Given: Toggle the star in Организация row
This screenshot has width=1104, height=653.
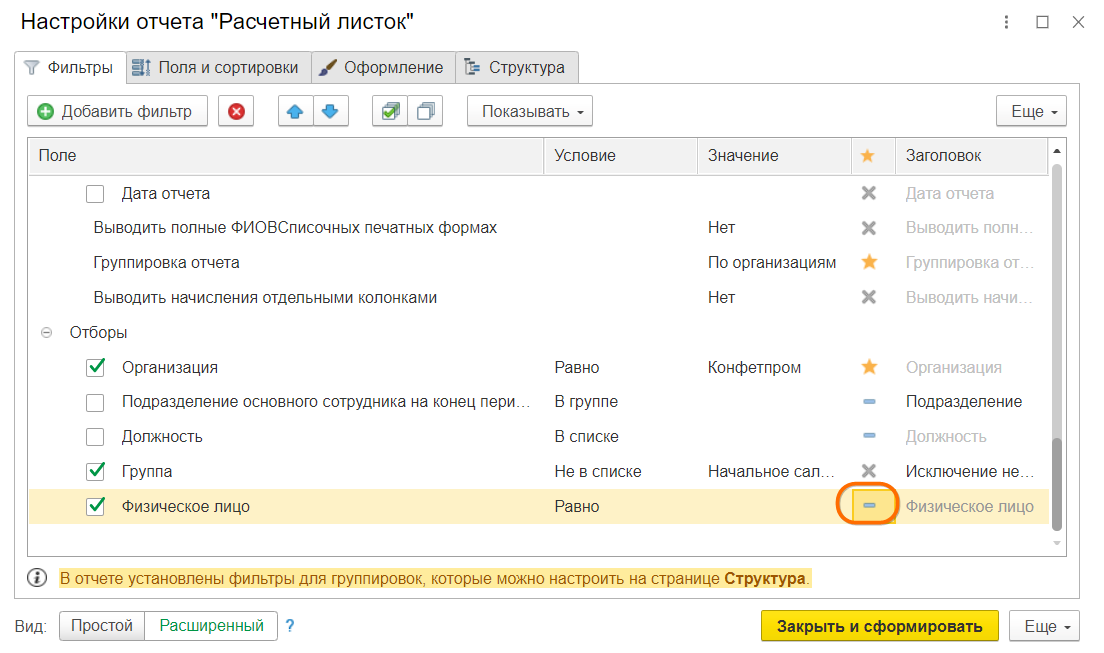Looking at the screenshot, I should tap(869, 367).
